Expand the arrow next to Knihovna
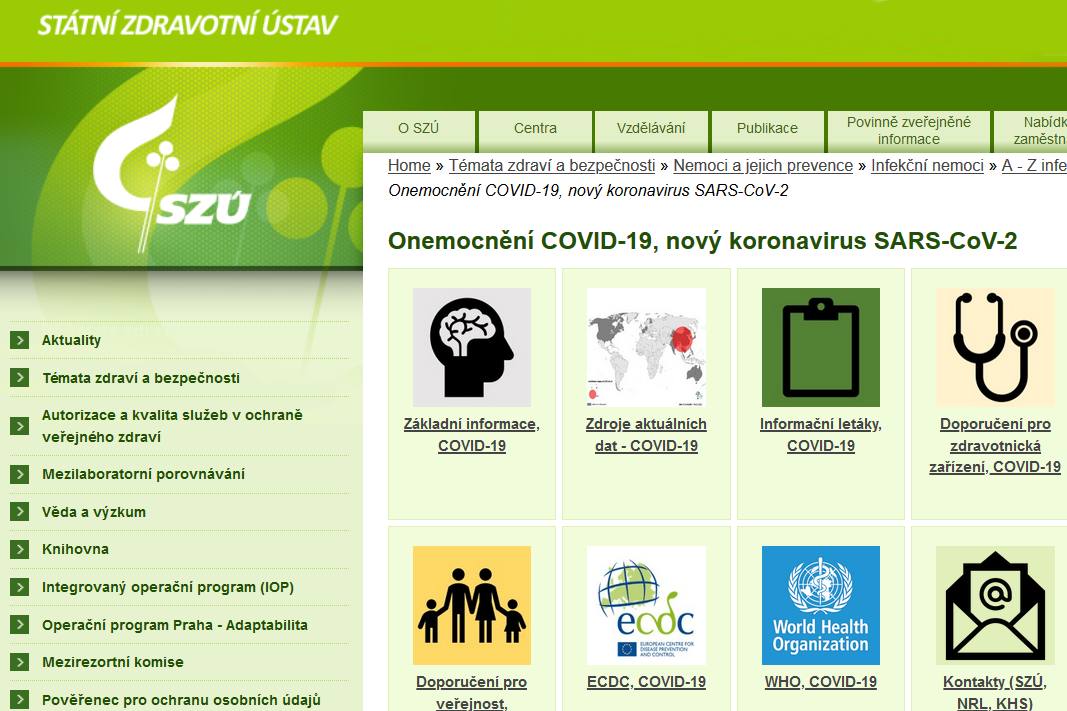Screen dimensions: 1067x711 pyautogui.click(x=20, y=549)
